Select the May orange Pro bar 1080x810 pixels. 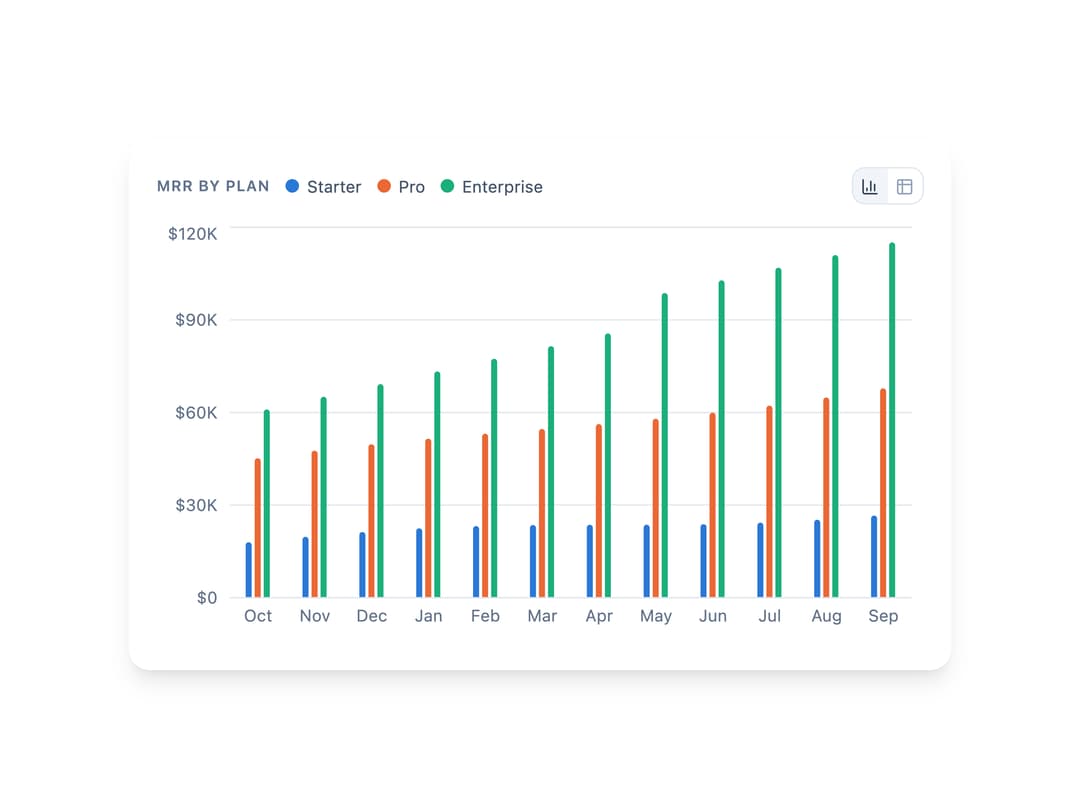[x=656, y=508]
